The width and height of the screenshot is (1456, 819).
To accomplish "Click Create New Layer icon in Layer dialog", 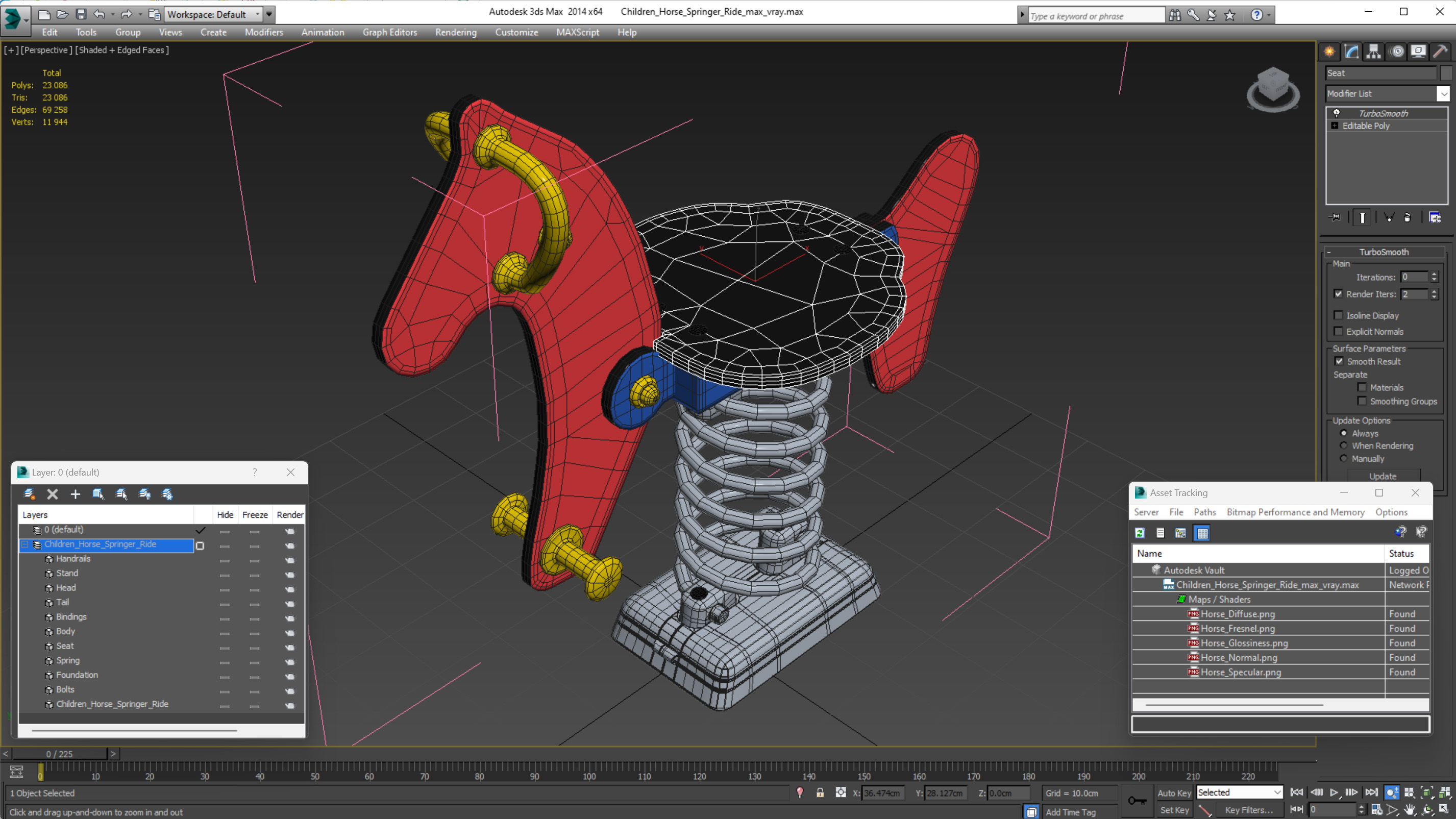I will pos(30,494).
